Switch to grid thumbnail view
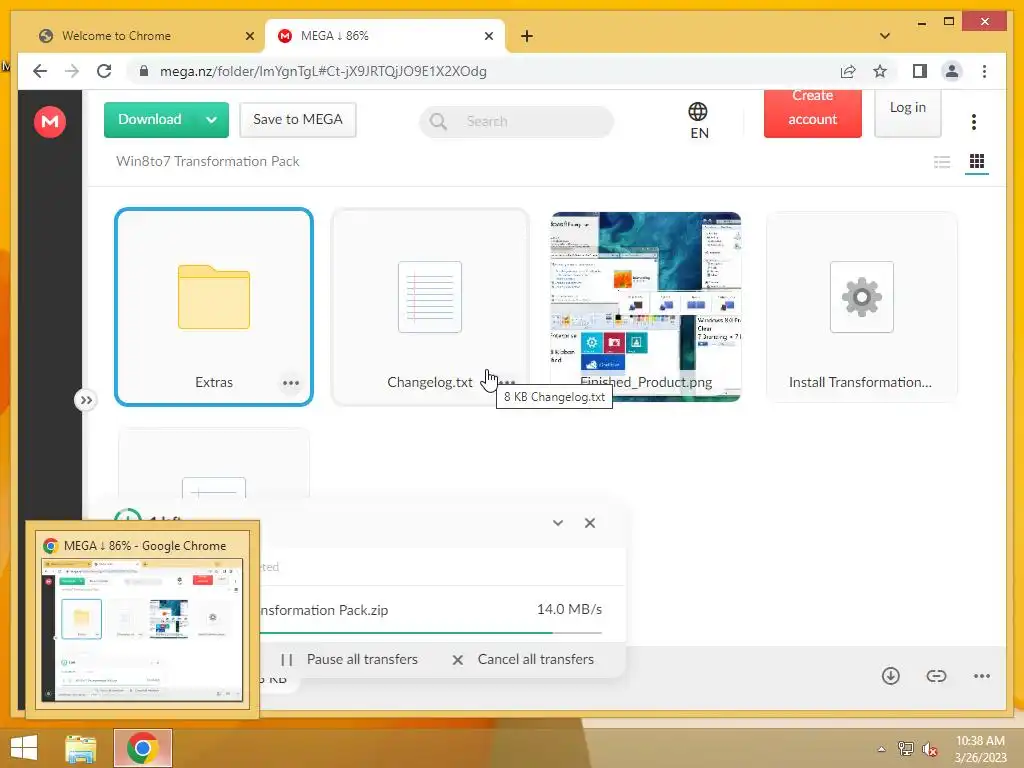 point(977,161)
